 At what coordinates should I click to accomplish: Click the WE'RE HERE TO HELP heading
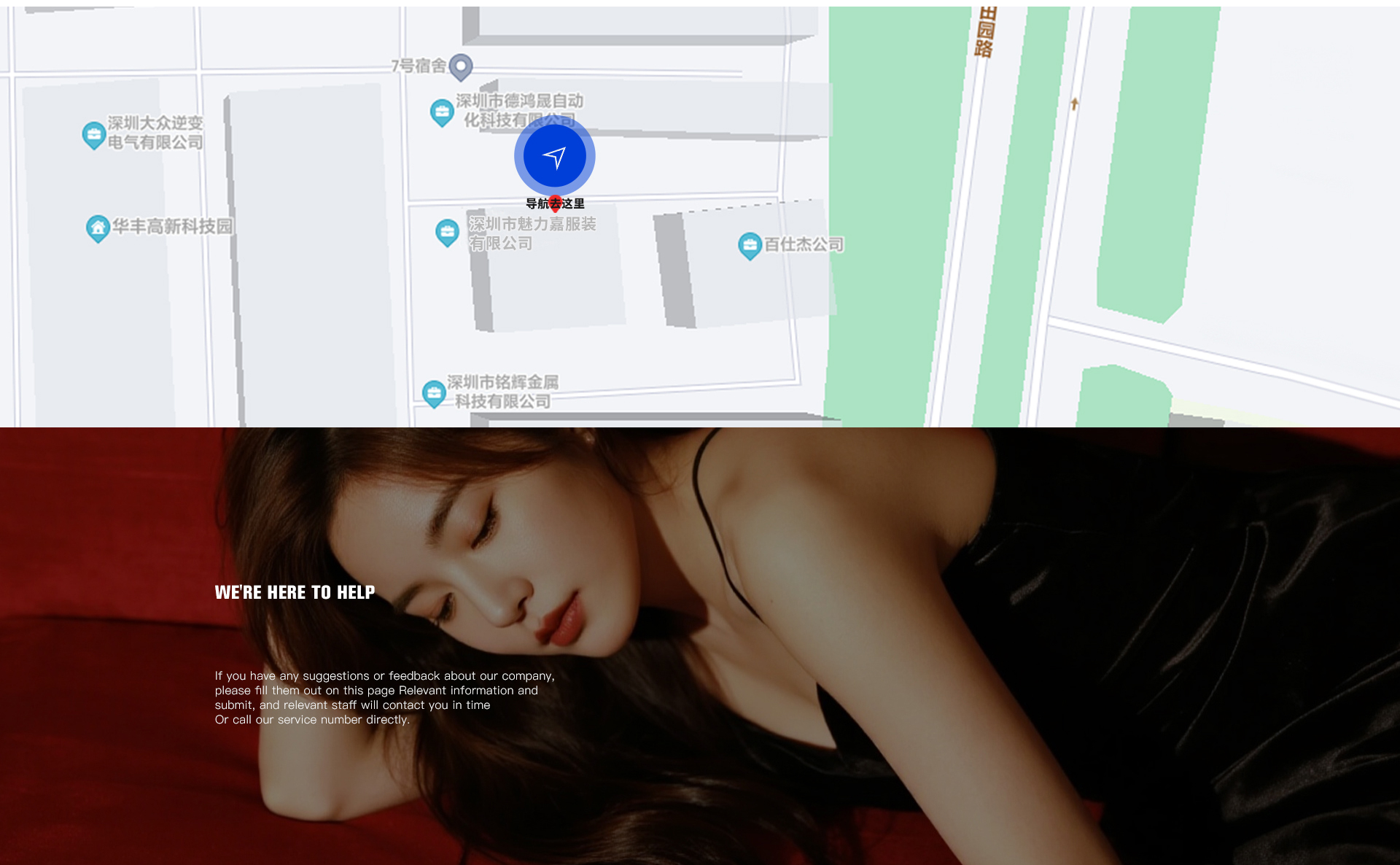tap(295, 592)
